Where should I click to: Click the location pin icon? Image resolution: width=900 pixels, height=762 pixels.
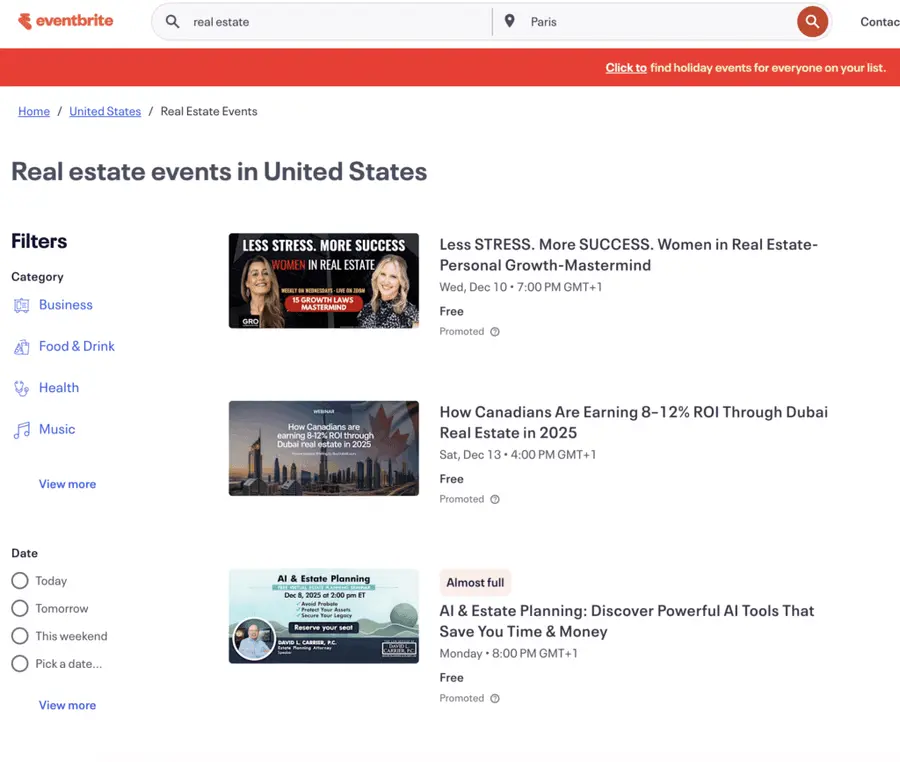(x=510, y=21)
